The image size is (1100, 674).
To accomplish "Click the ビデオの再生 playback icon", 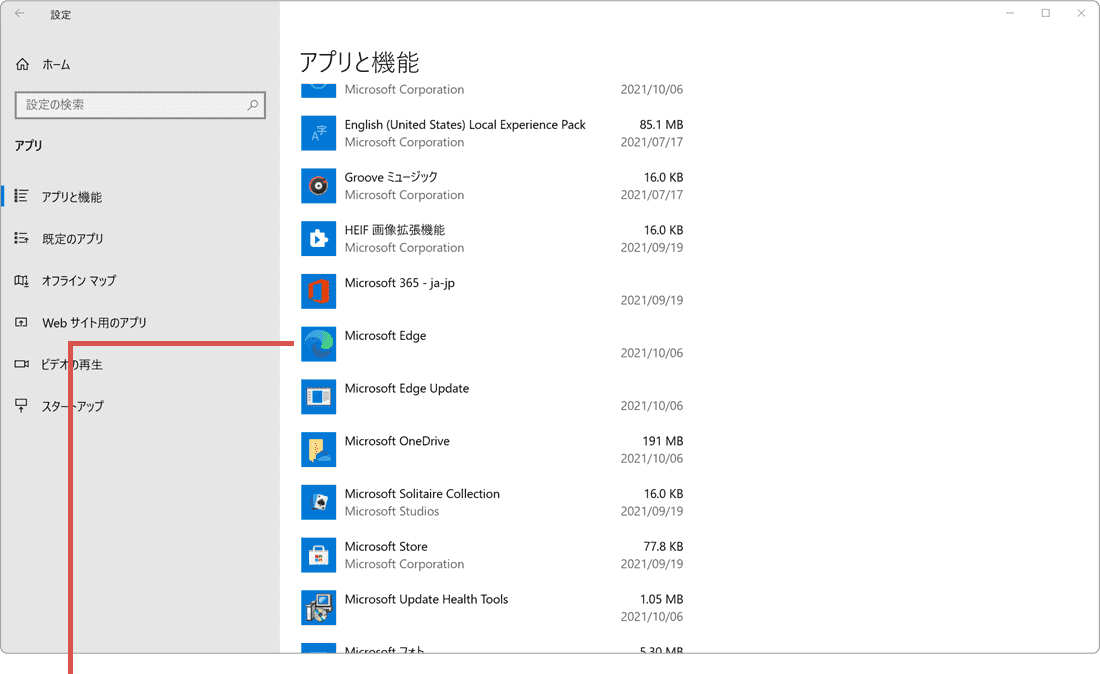I will (x=21, y=364).
